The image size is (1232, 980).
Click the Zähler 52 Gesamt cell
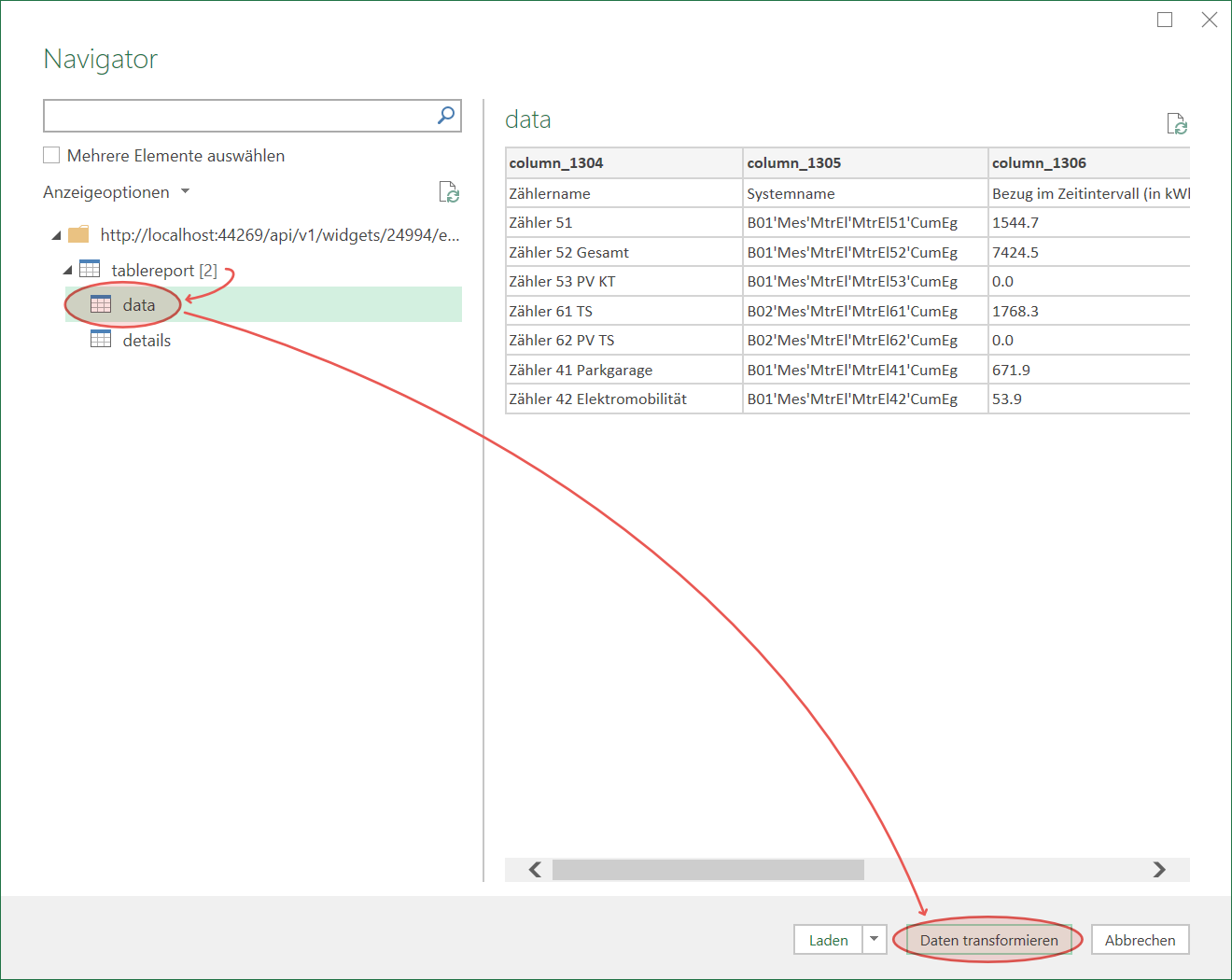click(x=623, y=252)
